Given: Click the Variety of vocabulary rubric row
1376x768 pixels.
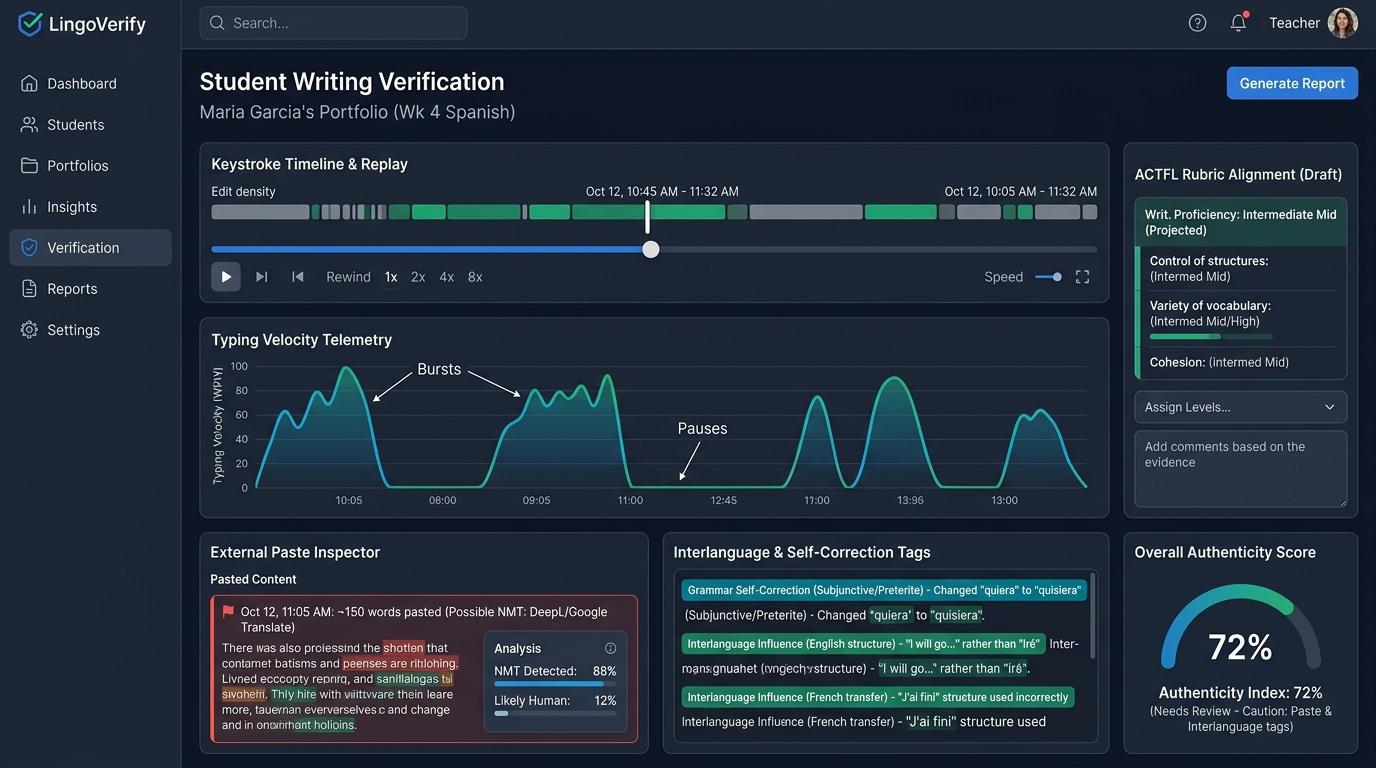Looking at the screenshot, I should pos(1242,318).
